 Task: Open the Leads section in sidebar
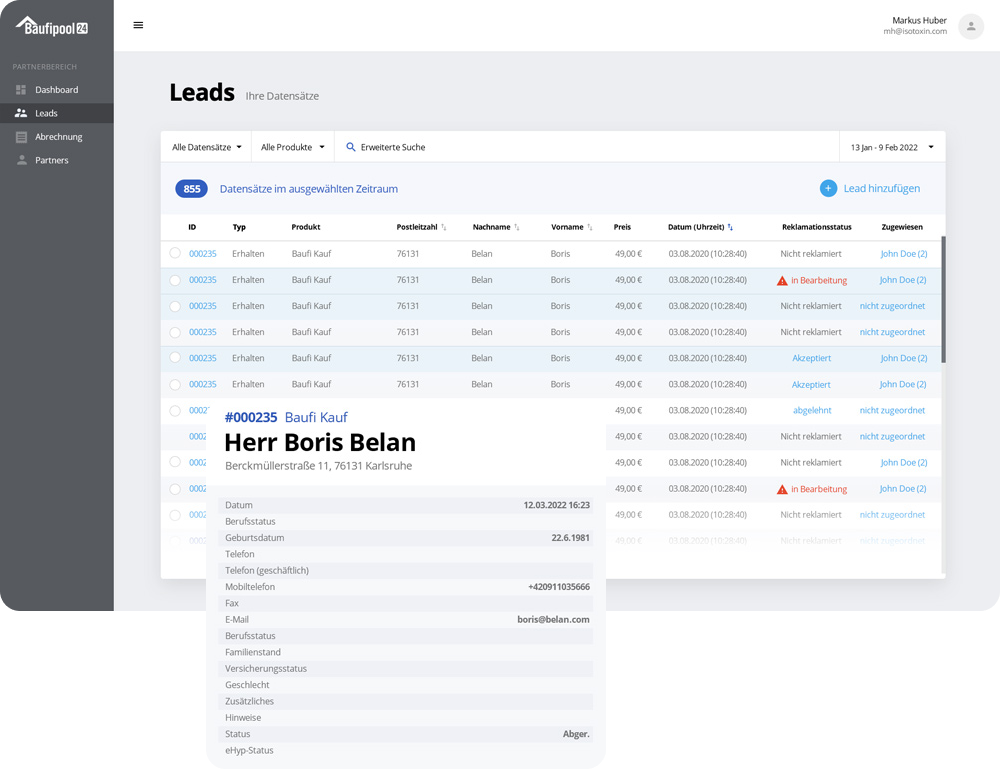click(57, 113)
